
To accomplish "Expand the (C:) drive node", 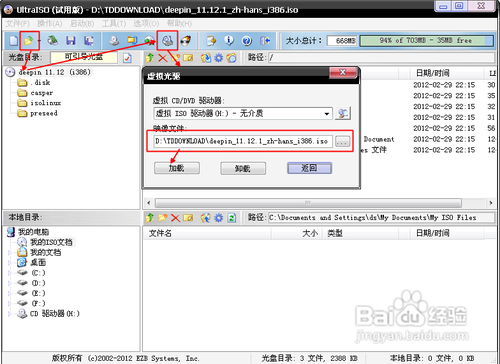I will pos(9,273).
